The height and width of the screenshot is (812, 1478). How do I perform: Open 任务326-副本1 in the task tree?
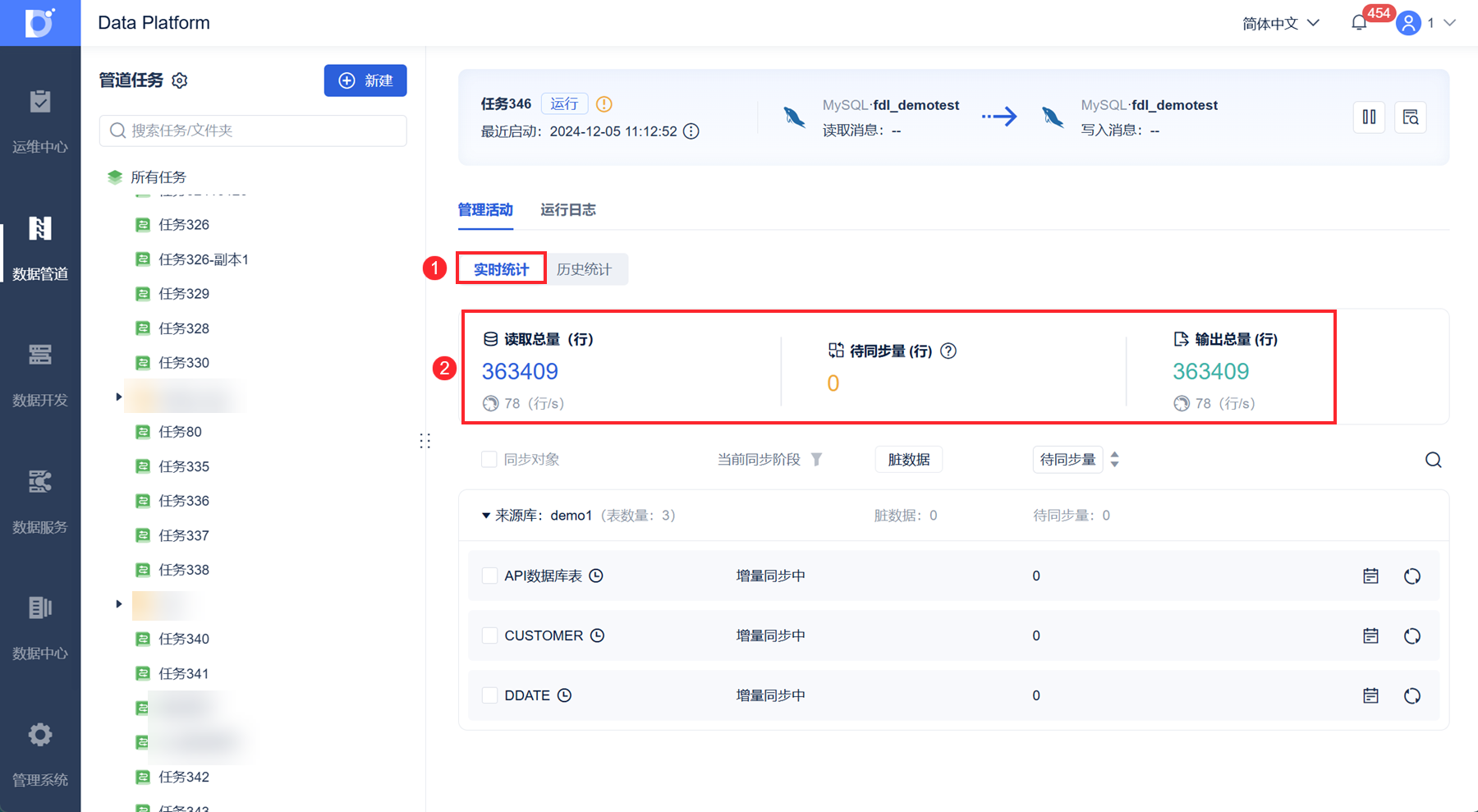(x=204, y=259)
